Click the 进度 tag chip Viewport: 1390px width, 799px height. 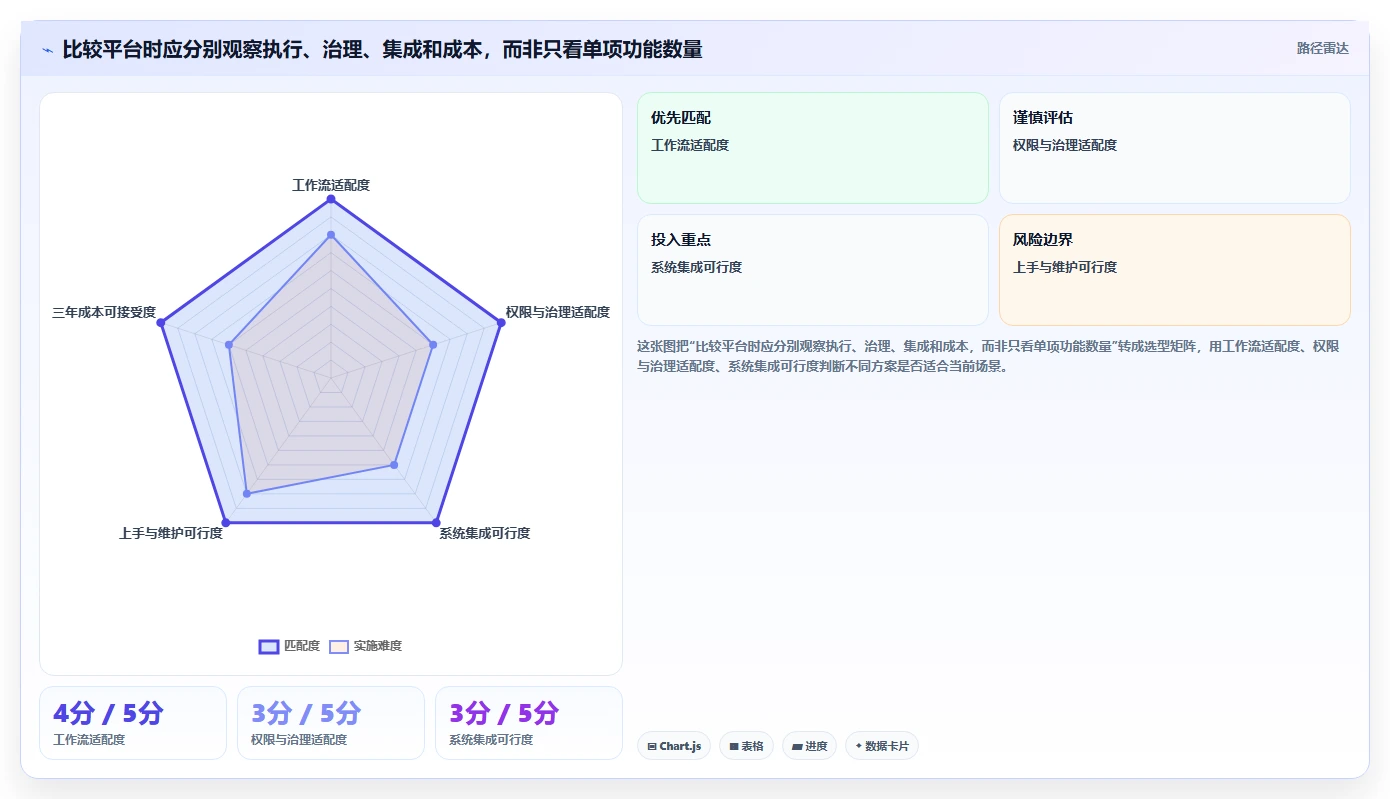[809, 746]
